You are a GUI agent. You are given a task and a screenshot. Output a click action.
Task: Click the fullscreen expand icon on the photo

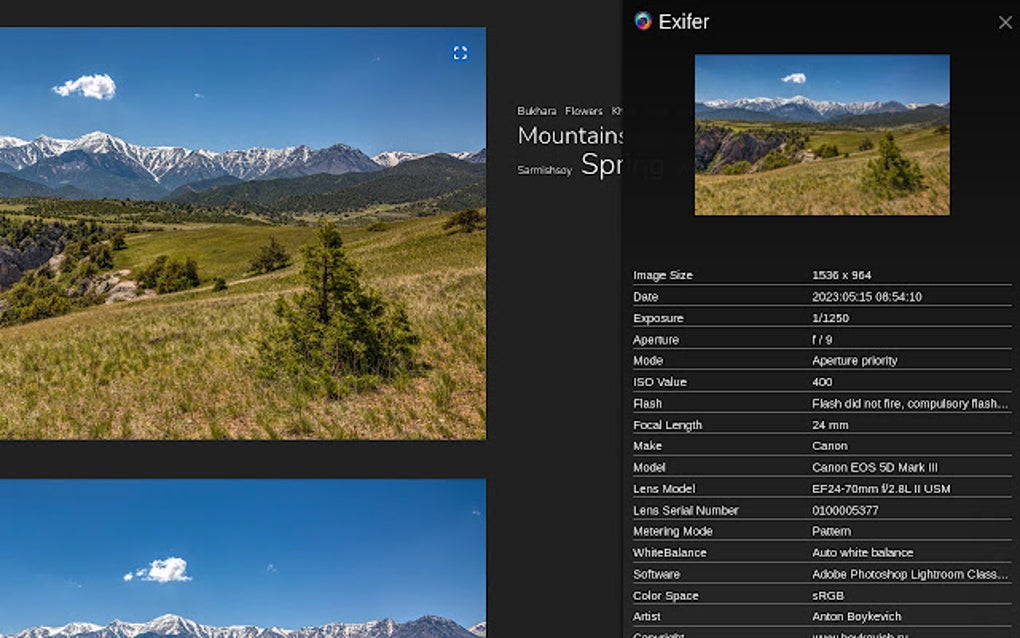pos(460,52)
